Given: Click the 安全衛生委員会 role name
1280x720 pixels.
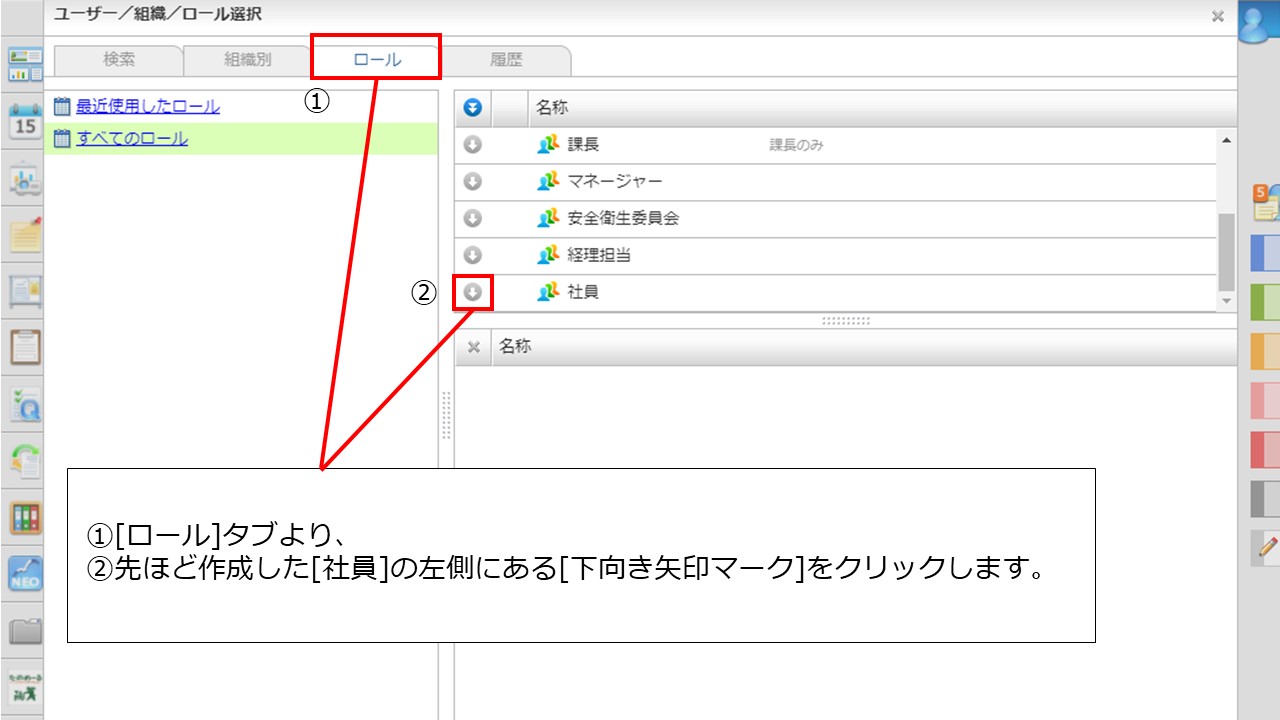Looking at the screenshot, I should pyautogui.click(x=623, y=218).
